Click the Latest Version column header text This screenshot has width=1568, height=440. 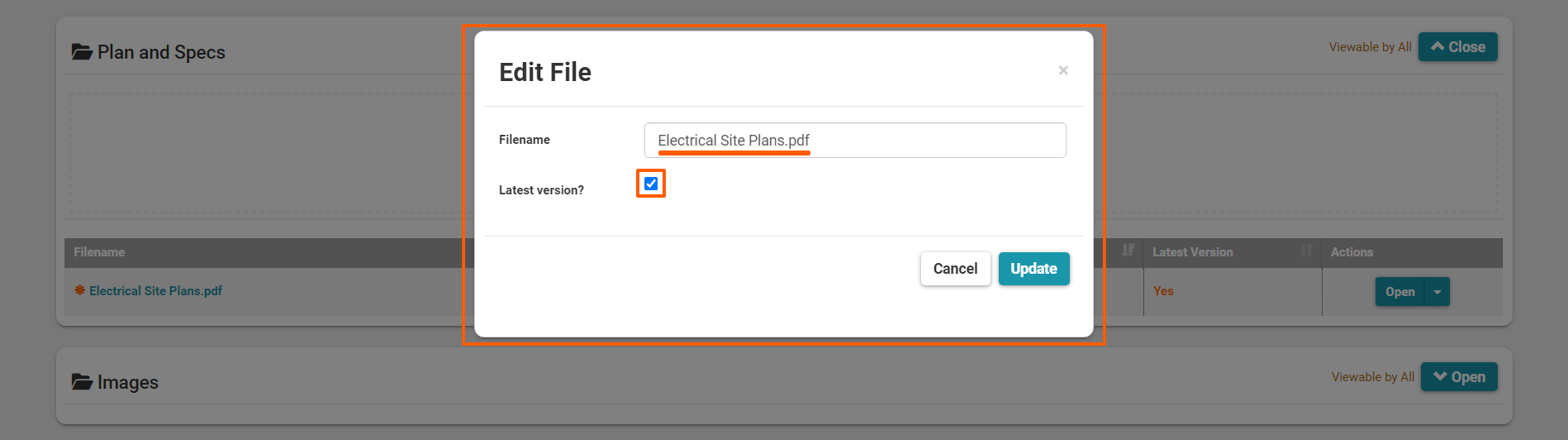1192,252
